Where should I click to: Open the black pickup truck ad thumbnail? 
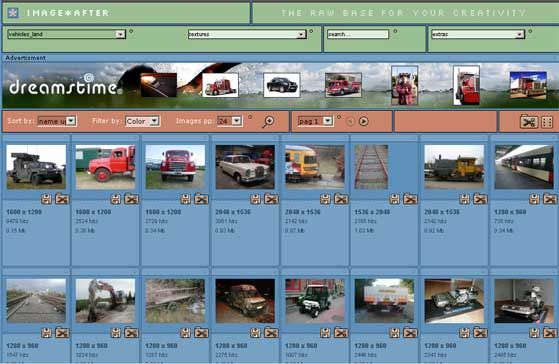(x=282, y=85)
